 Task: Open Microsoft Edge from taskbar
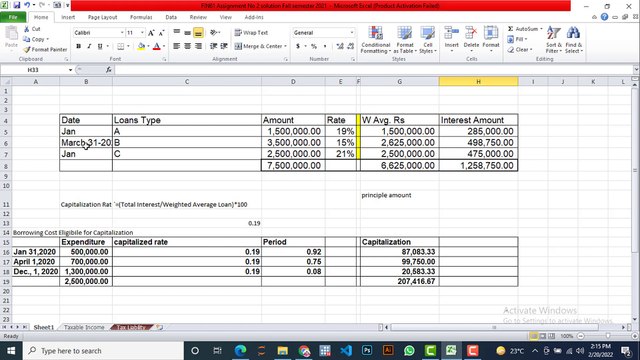pyautogui.click(x=240, y=351)
